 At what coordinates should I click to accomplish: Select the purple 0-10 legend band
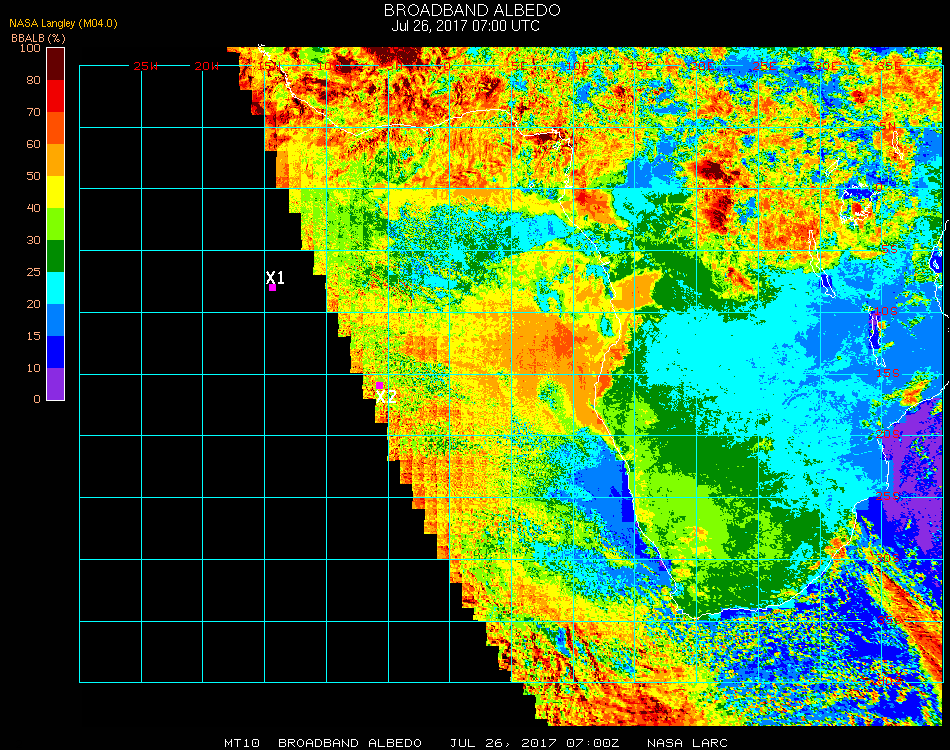(x=56, y=384)
